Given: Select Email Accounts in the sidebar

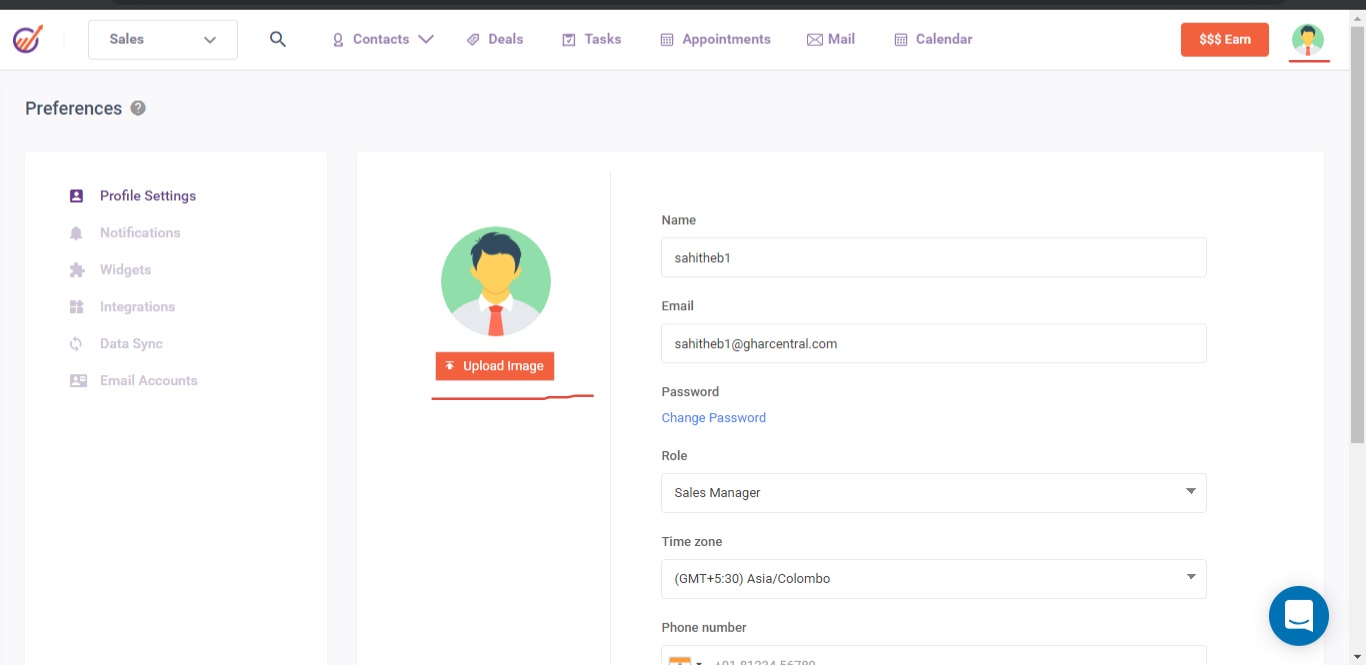Looking at the screenshot, I should pyautogui.click(x=148, y=381).
